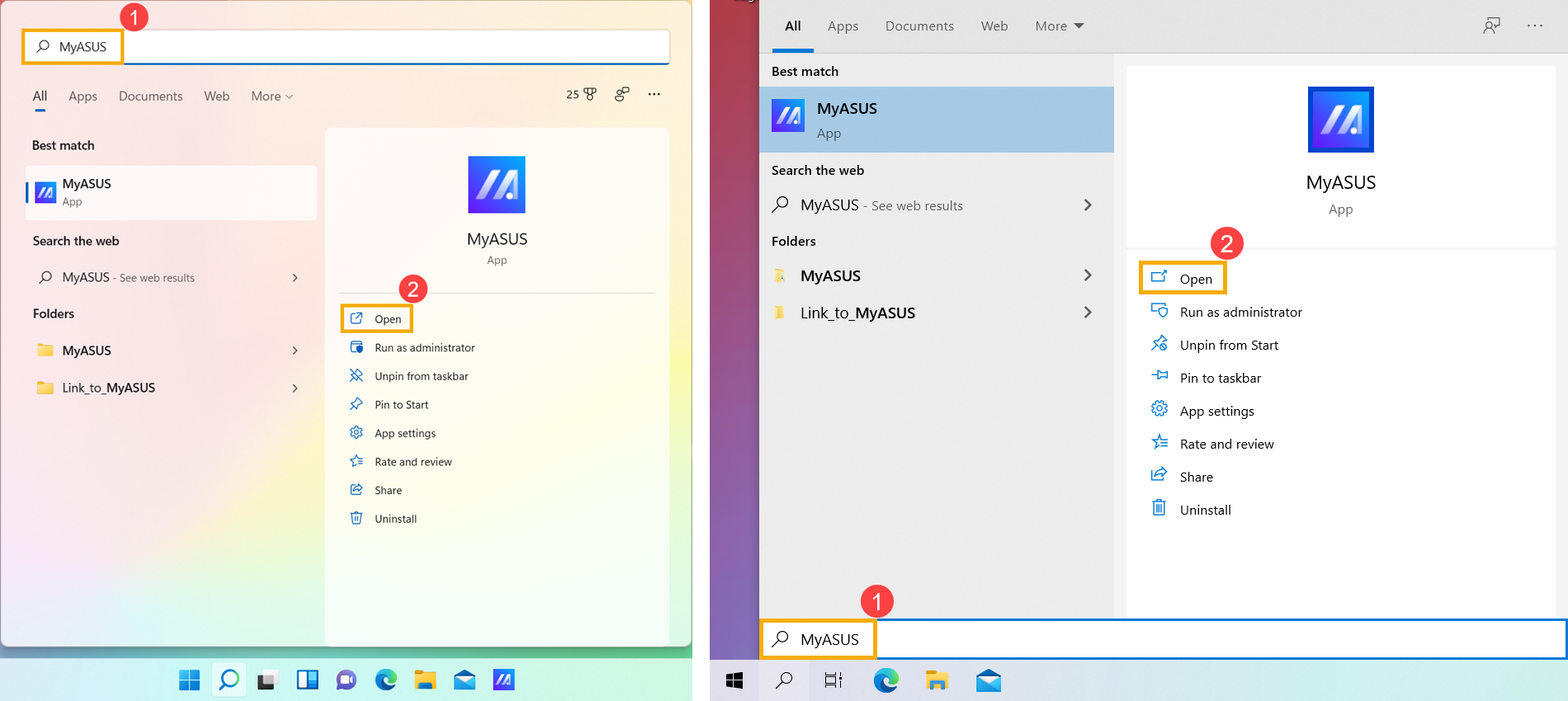Click Rate and review in Windows 11 panel

click(x=401, y=462)
